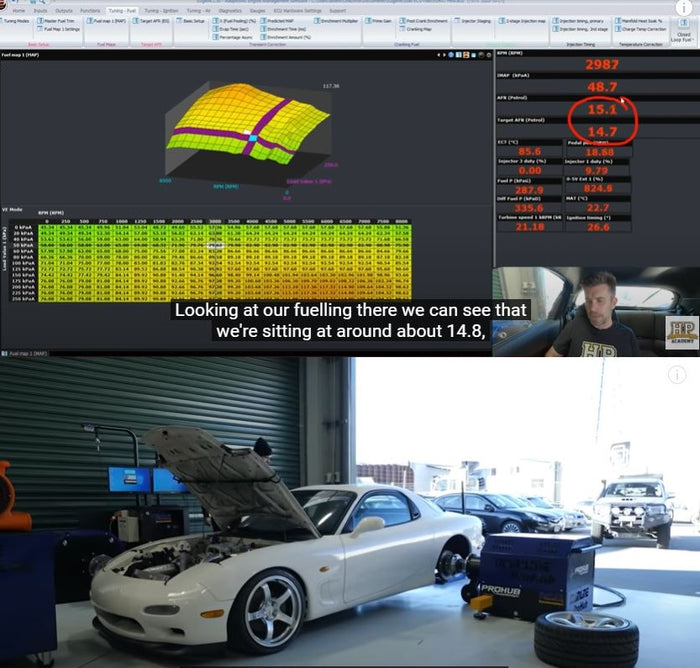Switch to the Inputs ribbon tab
The height and width of the screenshot is (668, 700).
pos(40,10)
